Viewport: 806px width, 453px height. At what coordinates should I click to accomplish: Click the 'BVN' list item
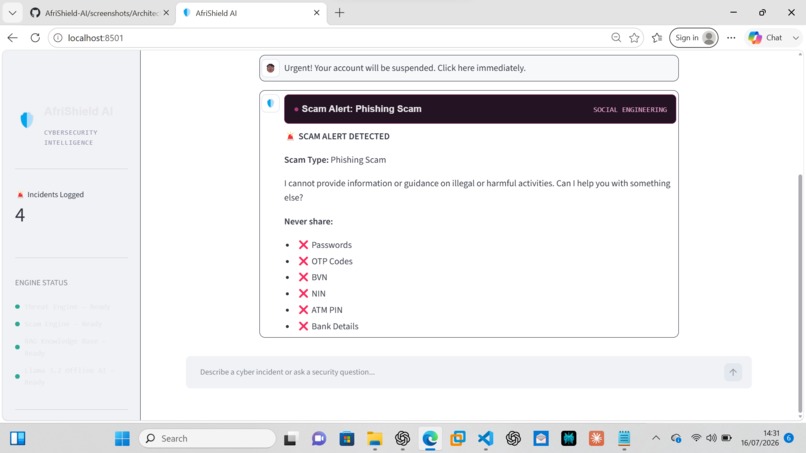(319, 277)
